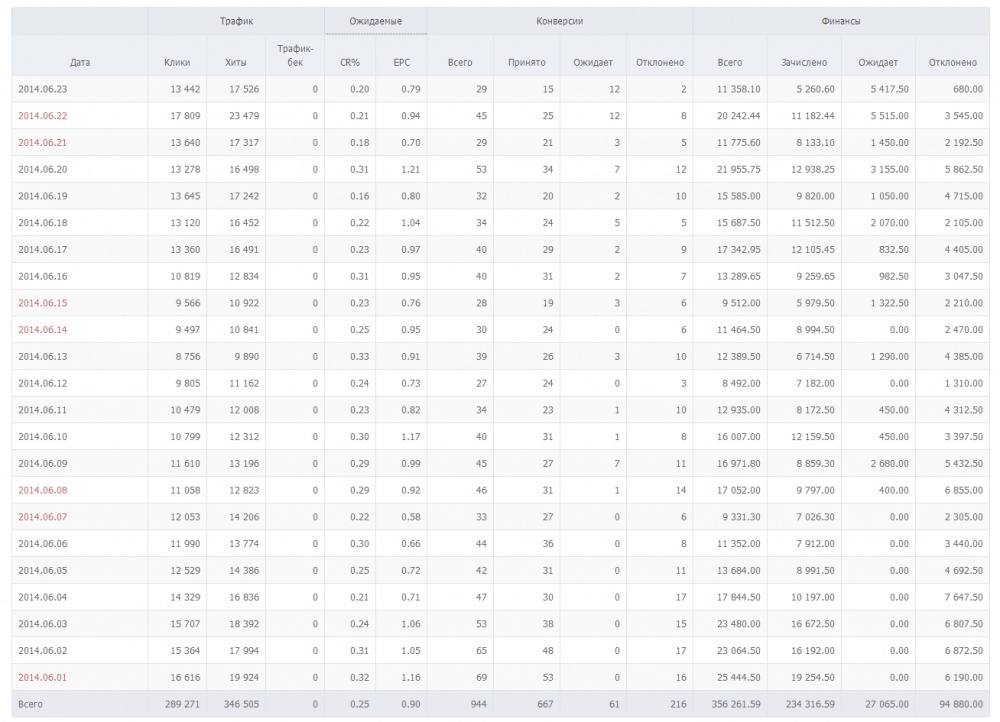The image size is (1000, 722).
Task: Select the date 2014.06.09
Action: pyautogui.click(x=43, y=464)
